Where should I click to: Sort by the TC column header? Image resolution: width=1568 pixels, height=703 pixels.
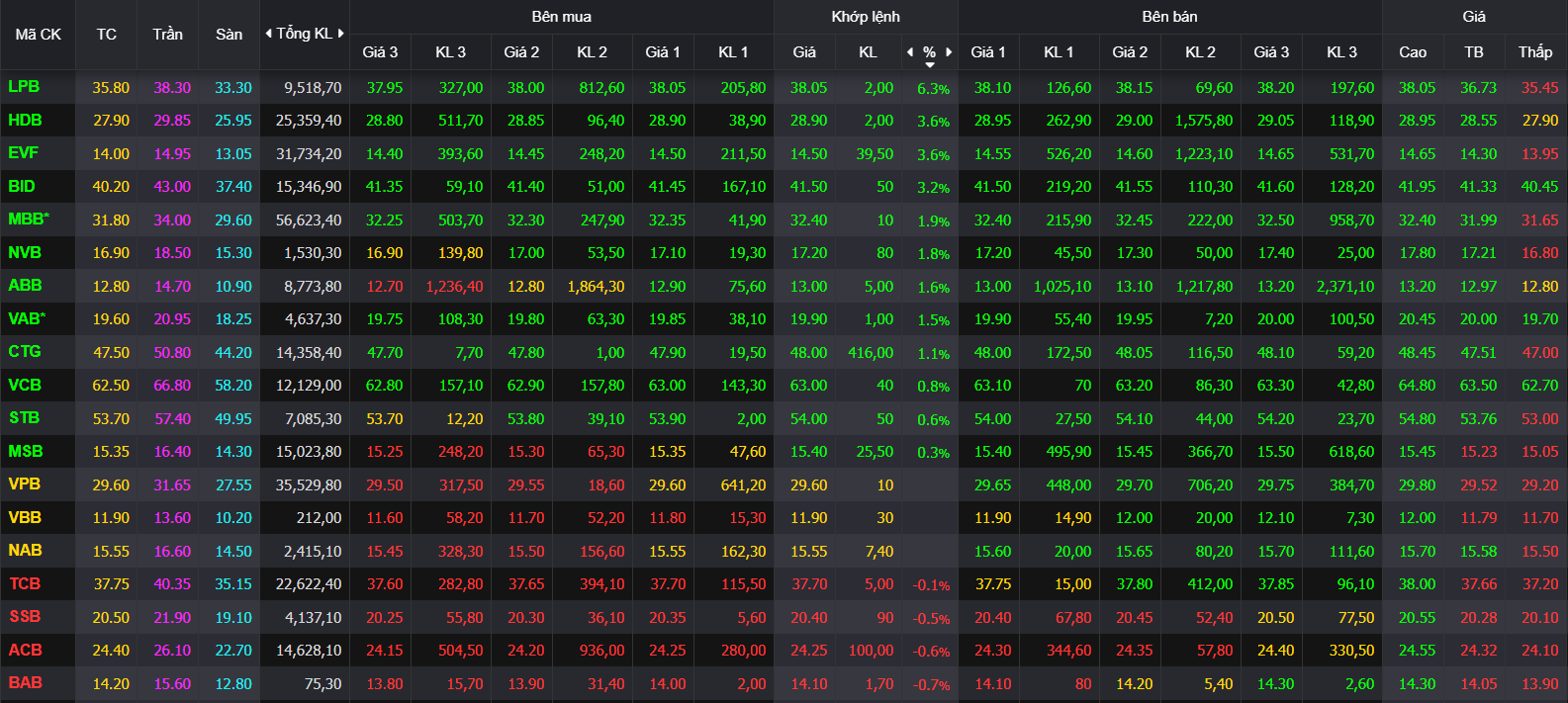tap(107, 35)
